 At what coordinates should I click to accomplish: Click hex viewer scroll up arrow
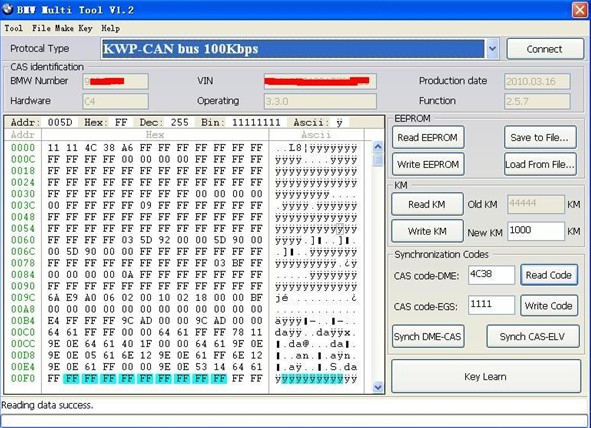(x=378, y=147)
